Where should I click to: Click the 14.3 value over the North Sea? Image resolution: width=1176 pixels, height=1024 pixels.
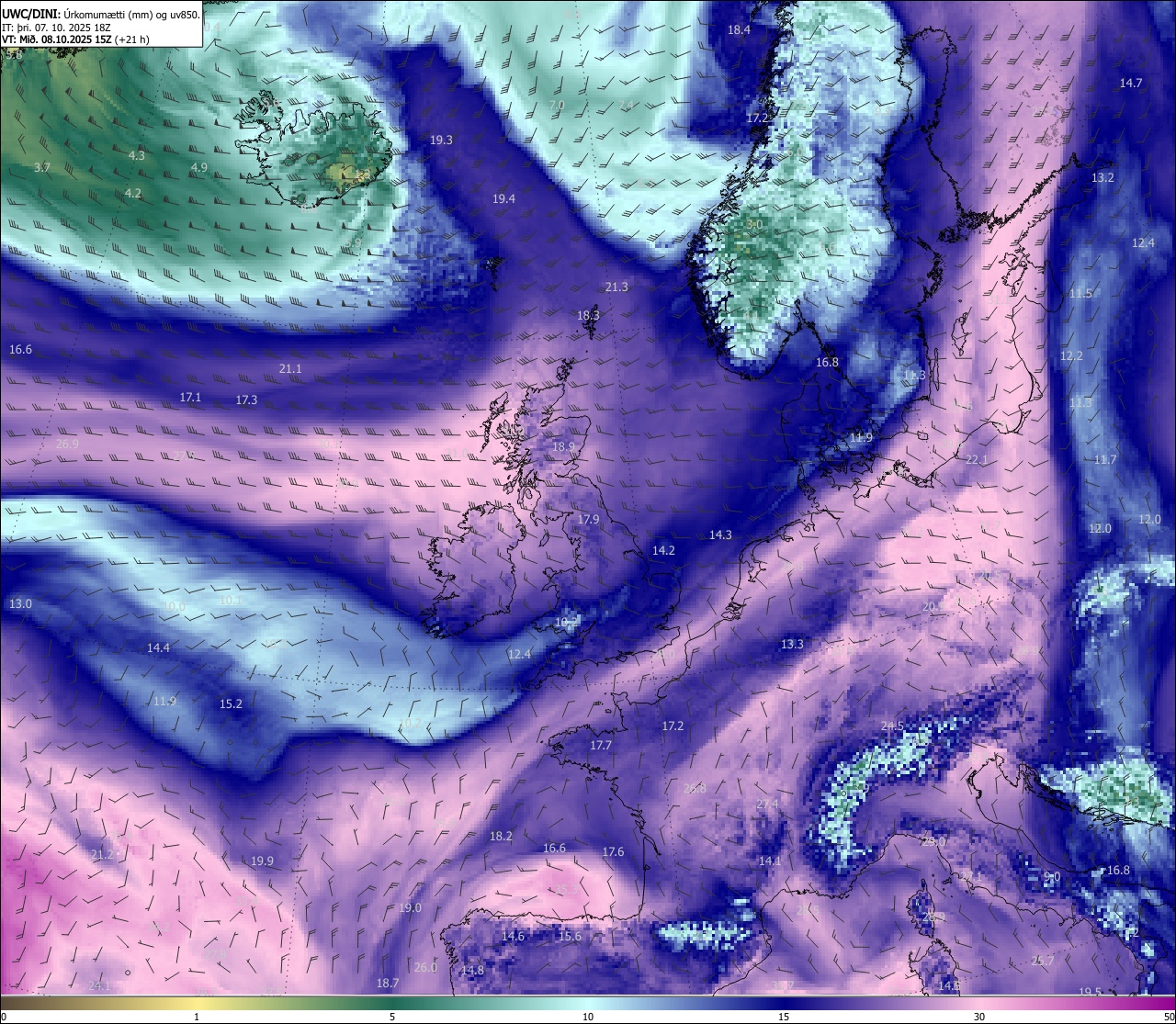[x=720, y=535]
